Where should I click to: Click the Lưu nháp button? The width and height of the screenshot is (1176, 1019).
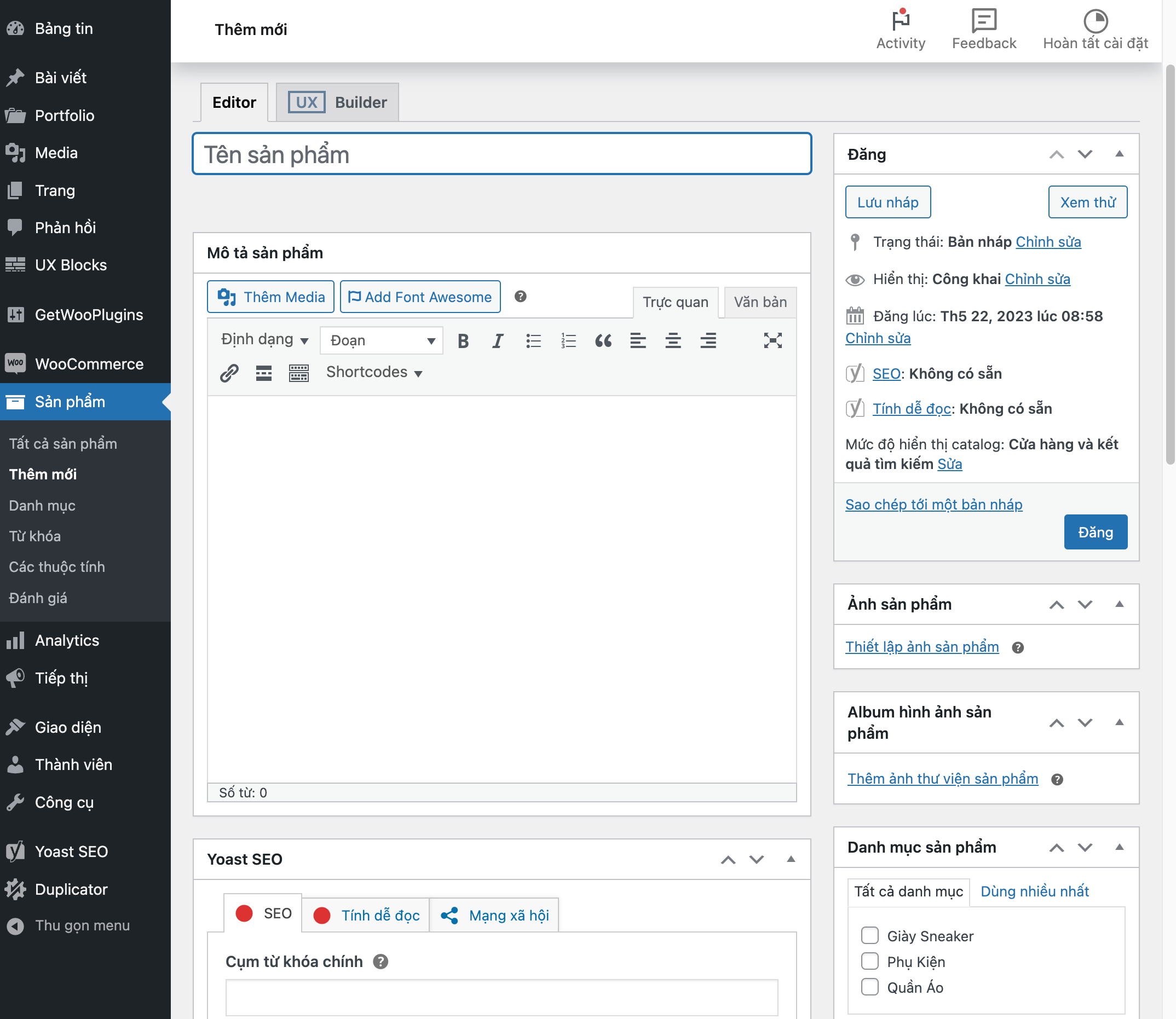pyautogui.click(x=887, y=202)
